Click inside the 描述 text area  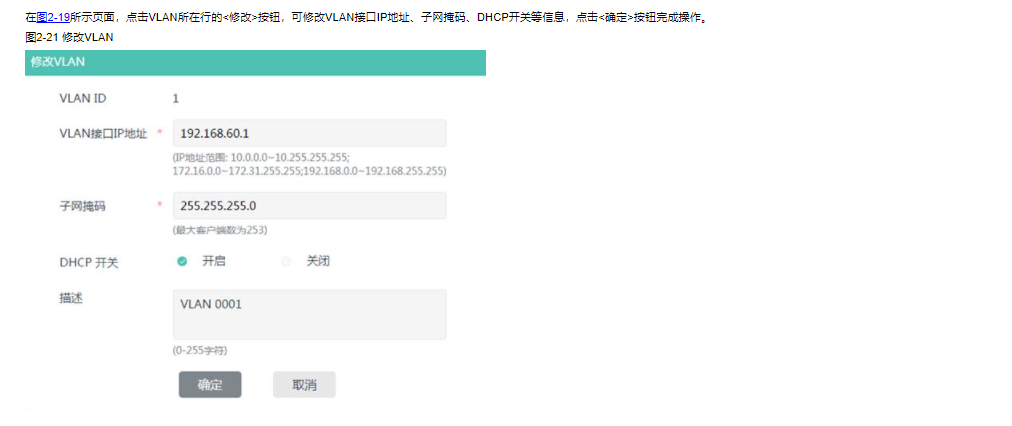tap(309, 314)
